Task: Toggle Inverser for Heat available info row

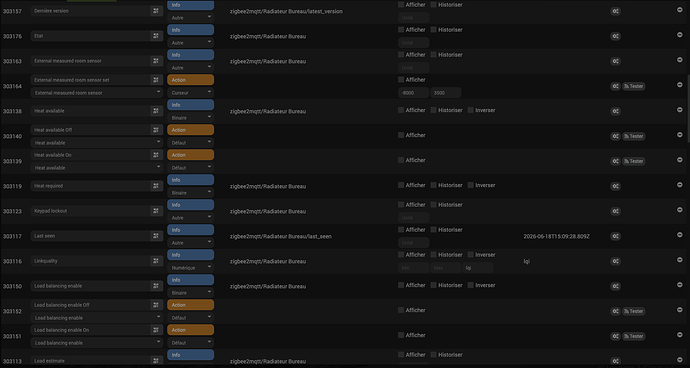Action: [x=470, y=110]
